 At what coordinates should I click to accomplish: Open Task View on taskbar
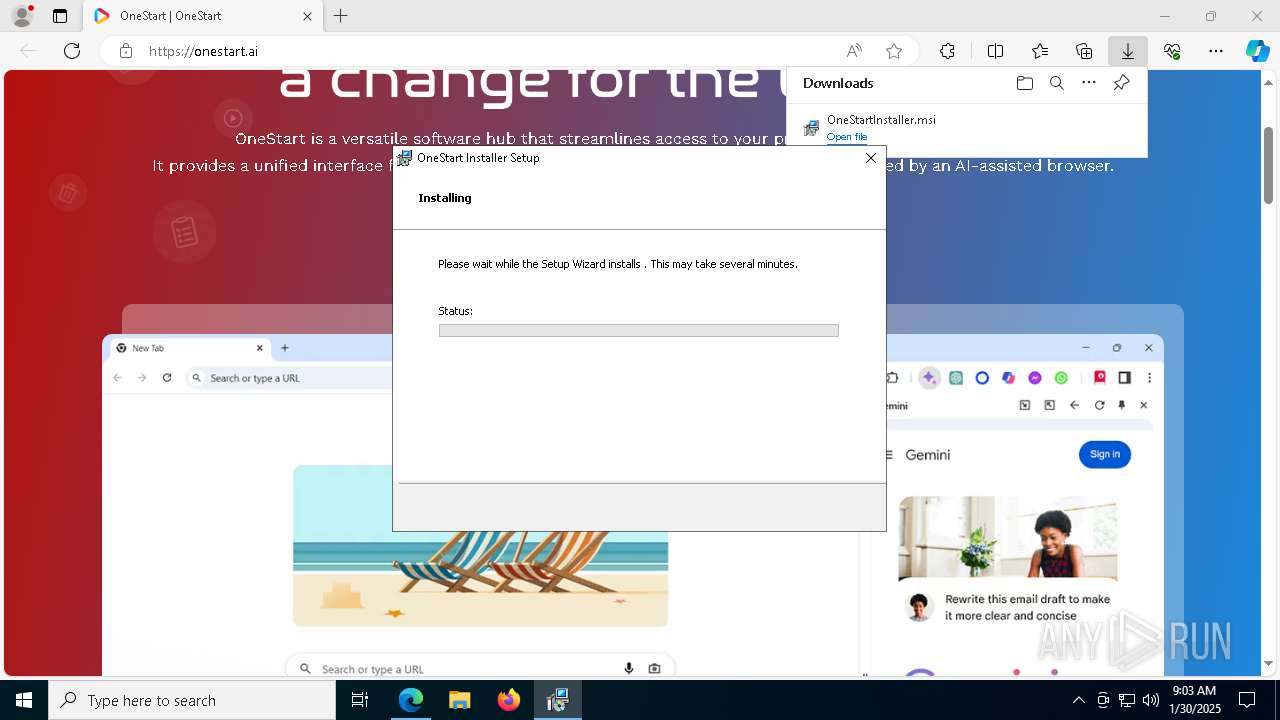tap(360, 700)
